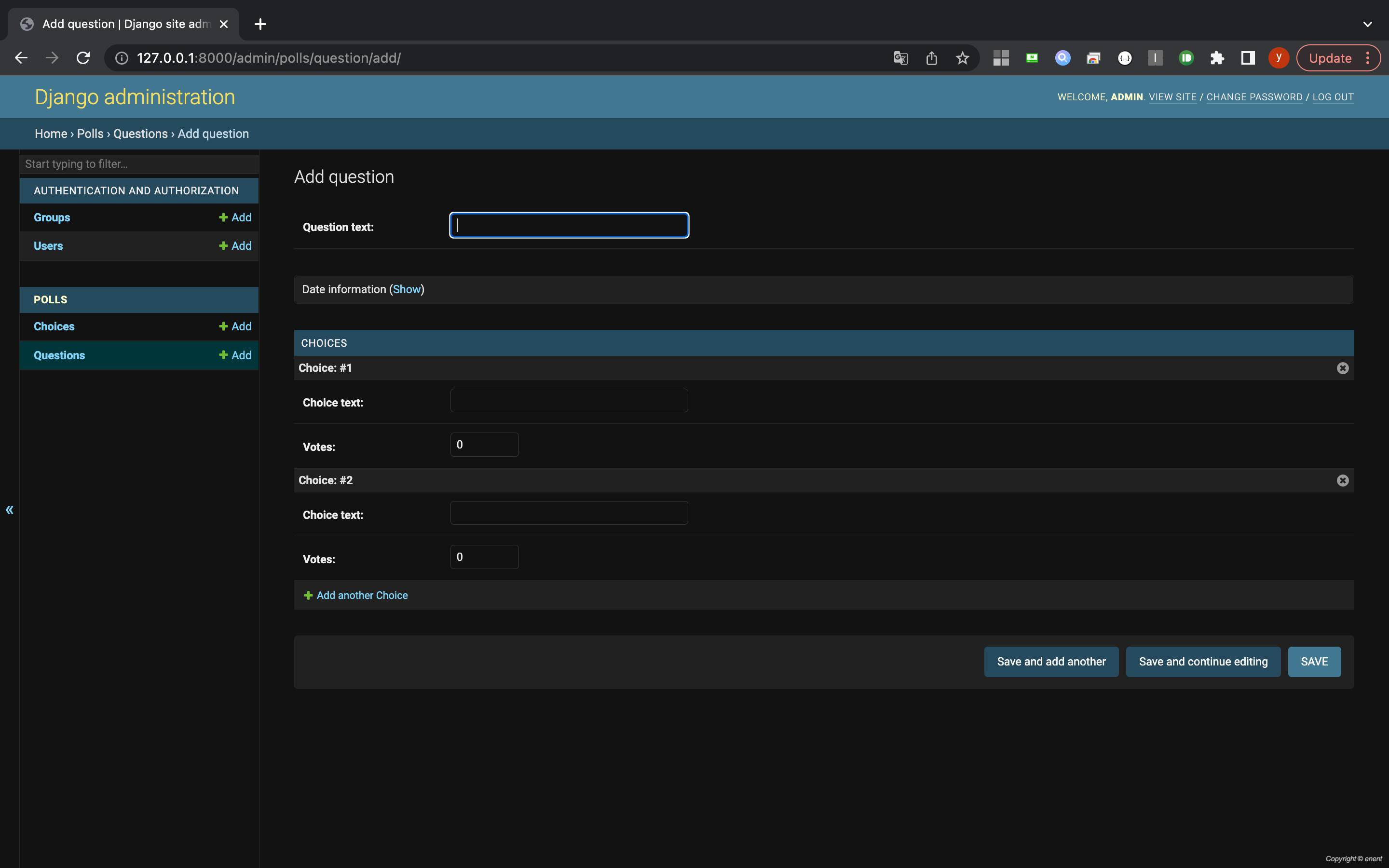Image resolution: width=1389 pixels, height=868 pixels.
Task: Open the tab search dropdown arrow
Action: [x=1367, y=24]
